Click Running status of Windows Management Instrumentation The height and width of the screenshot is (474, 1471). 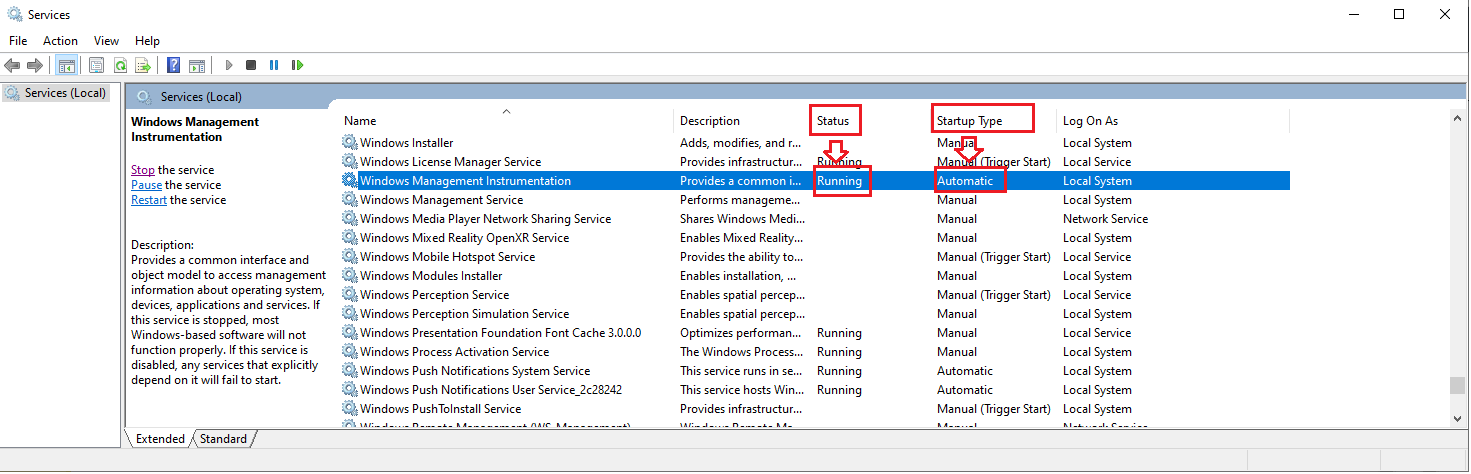point(839,181)
